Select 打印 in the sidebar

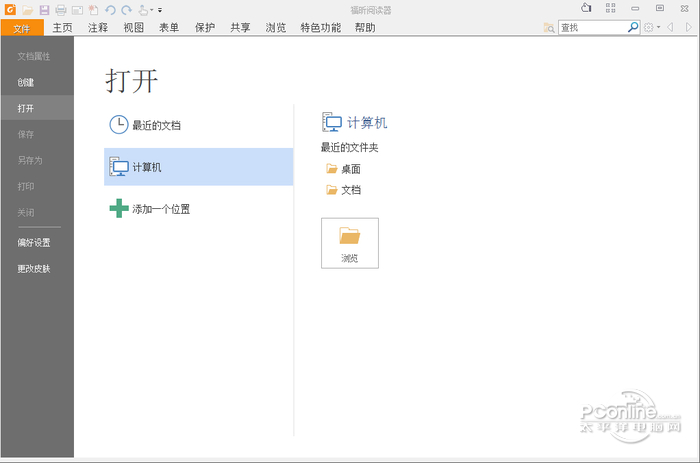pyautogui.click(x=38, y=186)
